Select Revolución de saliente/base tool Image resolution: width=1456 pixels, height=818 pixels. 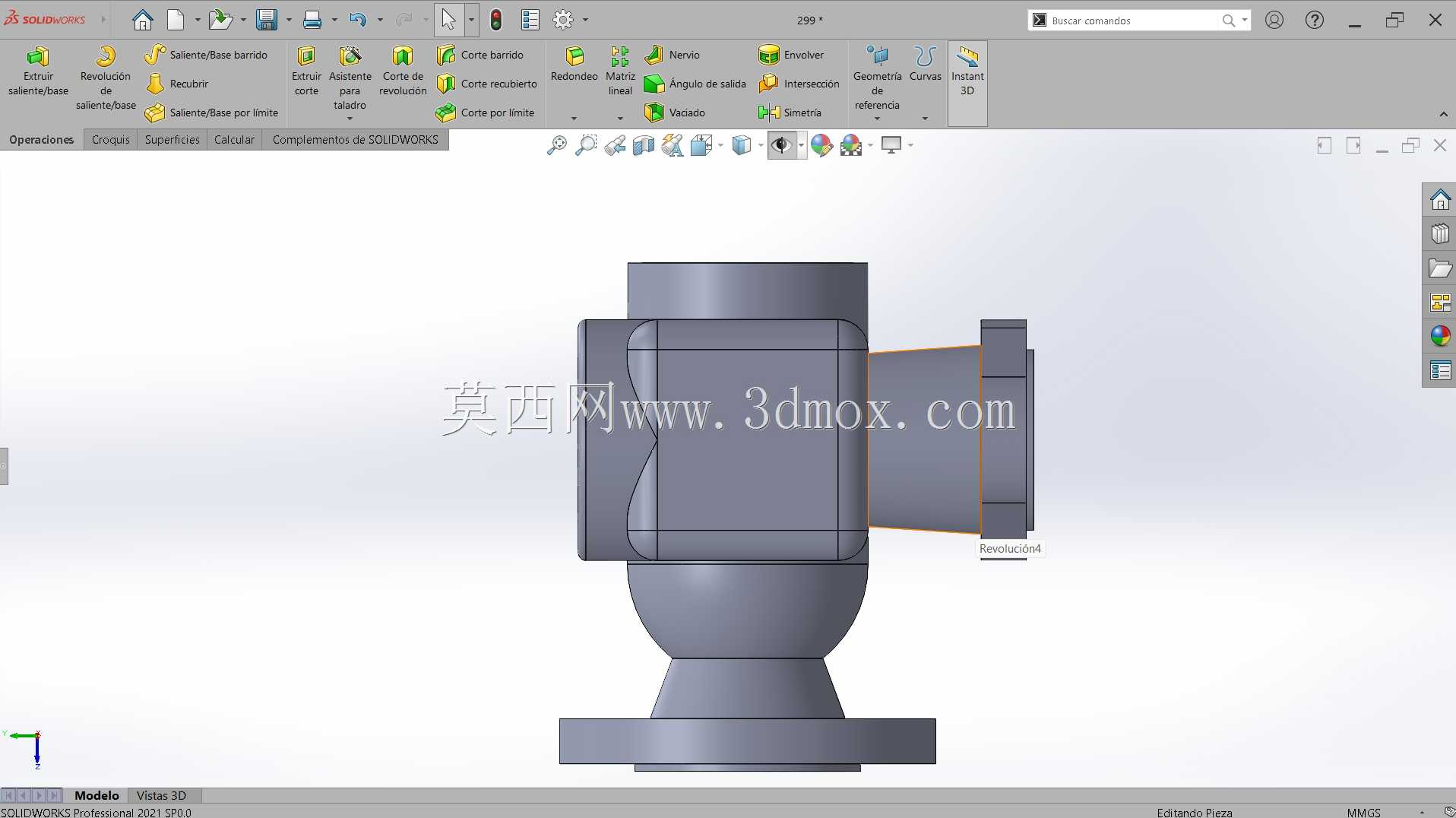click(106, 78)
